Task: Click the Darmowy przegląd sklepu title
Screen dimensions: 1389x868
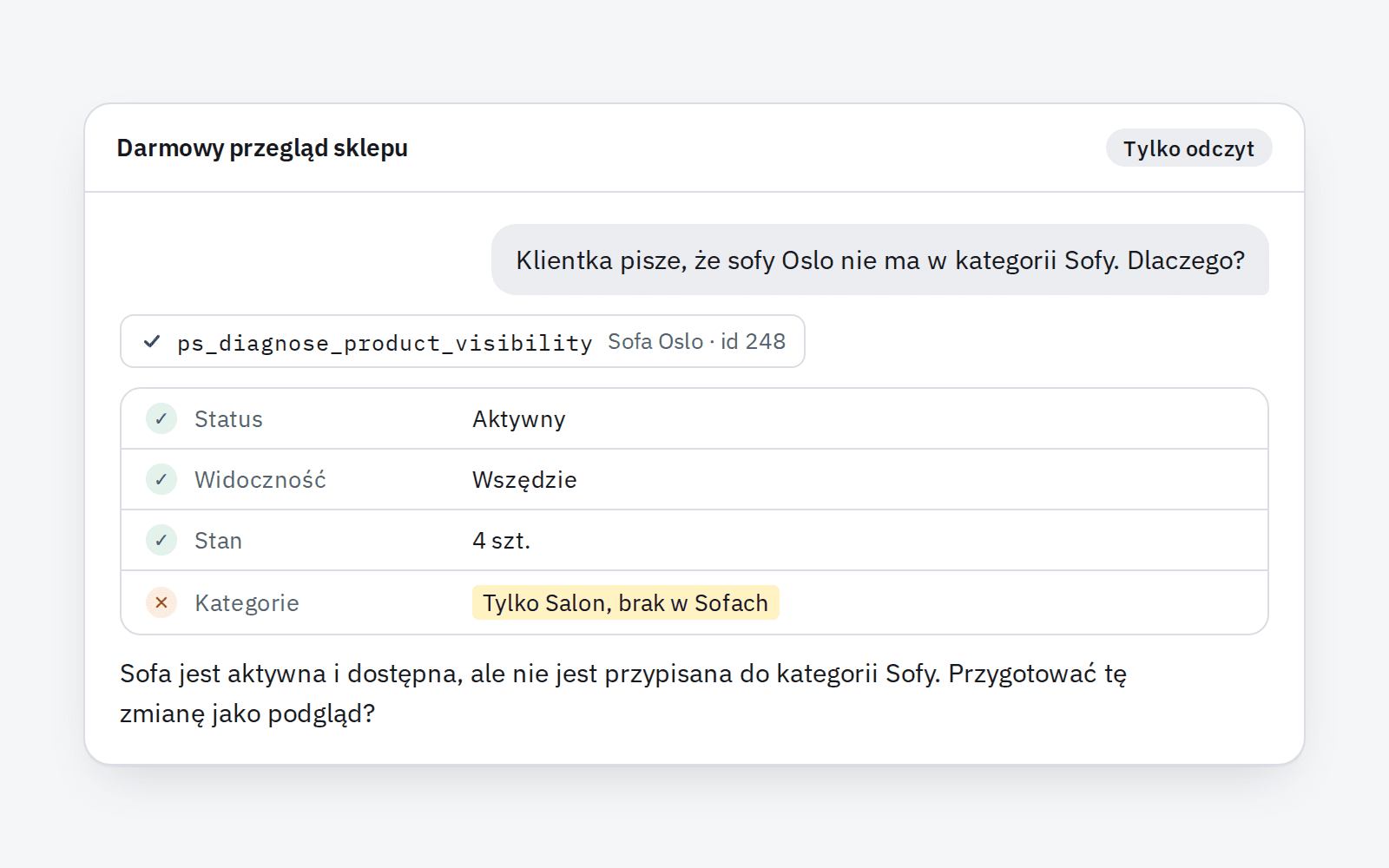Action: point(262,148)
